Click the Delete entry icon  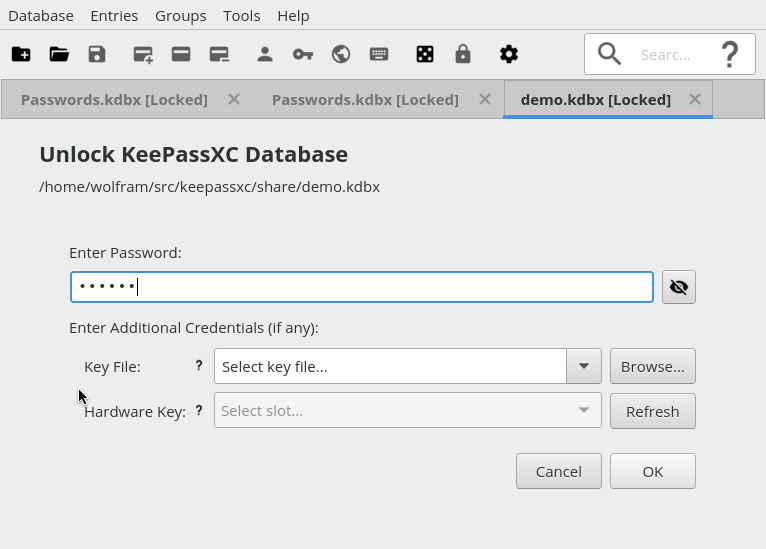pyautogui.click(x=219, y=54)
